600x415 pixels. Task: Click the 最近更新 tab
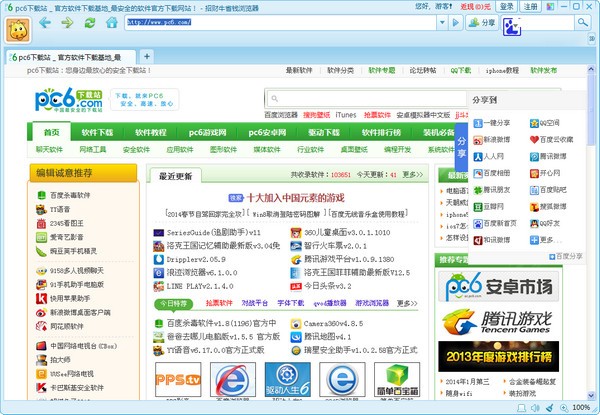pyautogui.click(x=176, y=176)
